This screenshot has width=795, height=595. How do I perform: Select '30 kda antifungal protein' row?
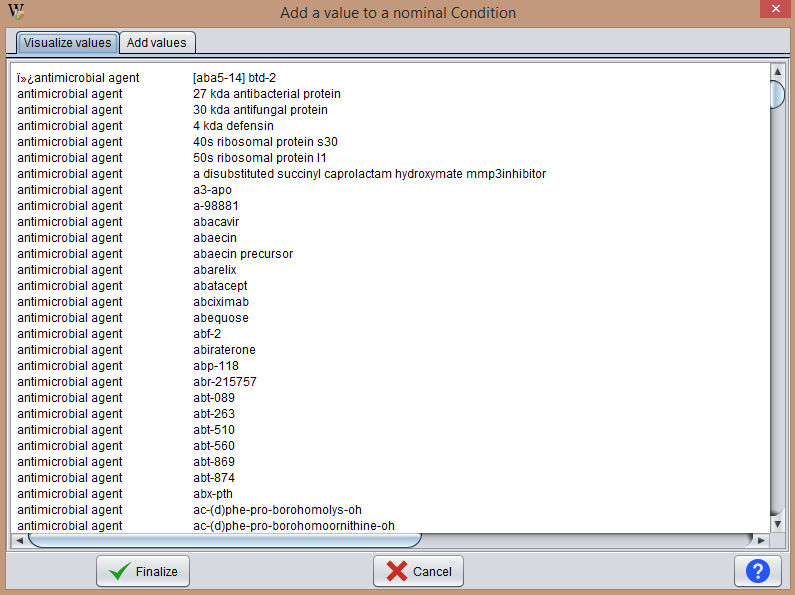[x=260, y=109]
